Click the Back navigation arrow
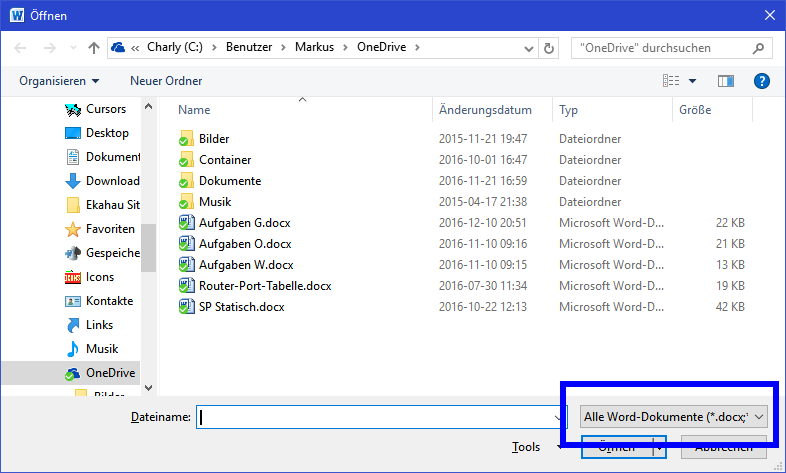Viewport: 786px width, 473px height. tap(20, 48)
